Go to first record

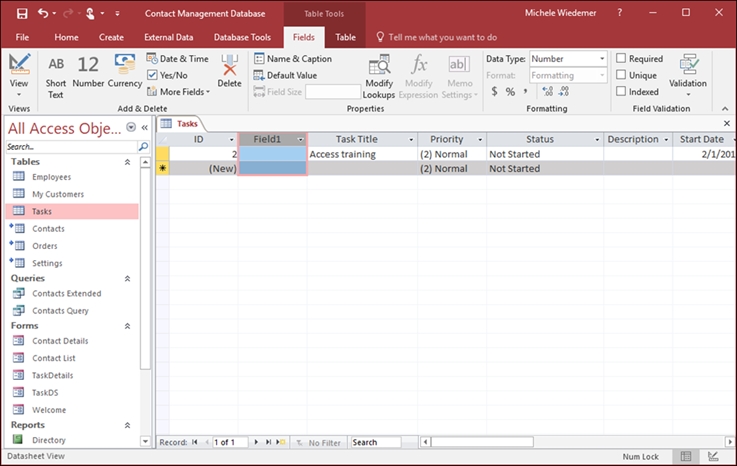click(195, 442)
